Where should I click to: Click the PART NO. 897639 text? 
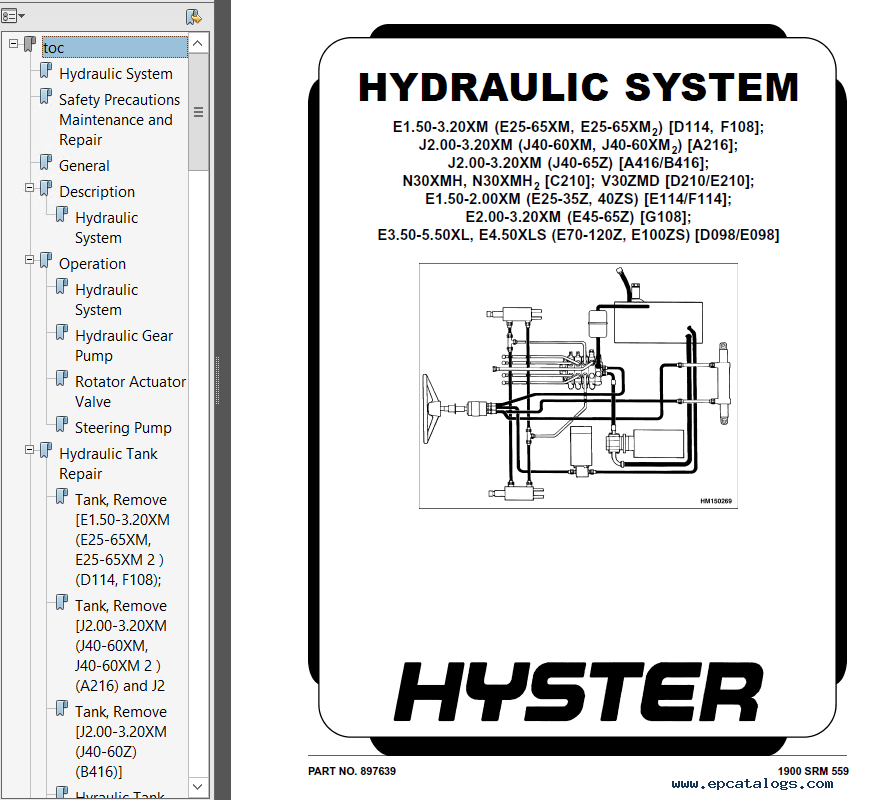(x=352, y=771)
